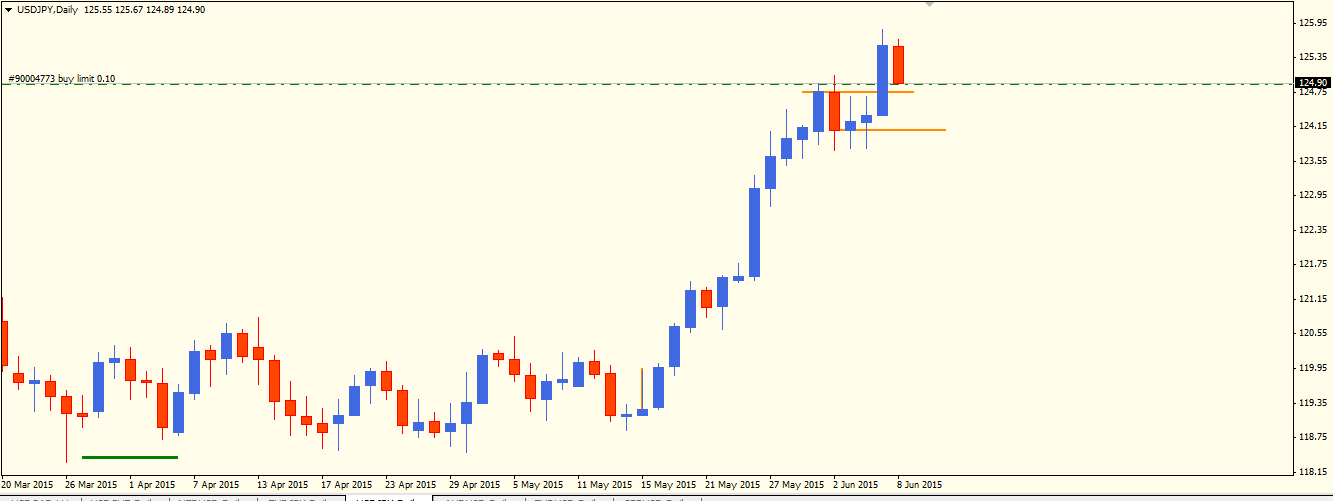Toggle the one-click trading arrow beside USDJPY,Daily
This screenshot has width=1333, height=501.
point(7,10)
